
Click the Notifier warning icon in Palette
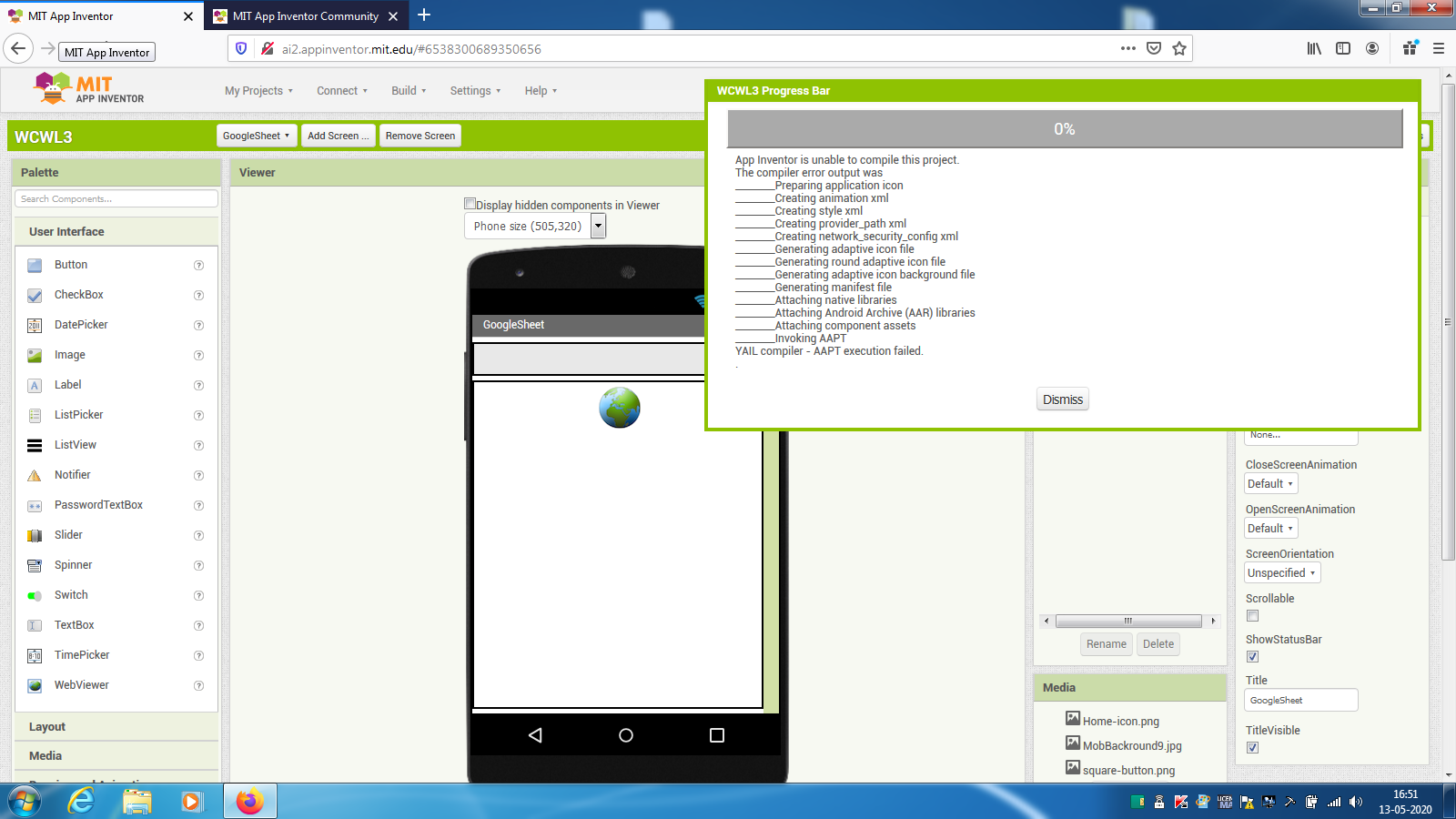[x=35, y=475]
